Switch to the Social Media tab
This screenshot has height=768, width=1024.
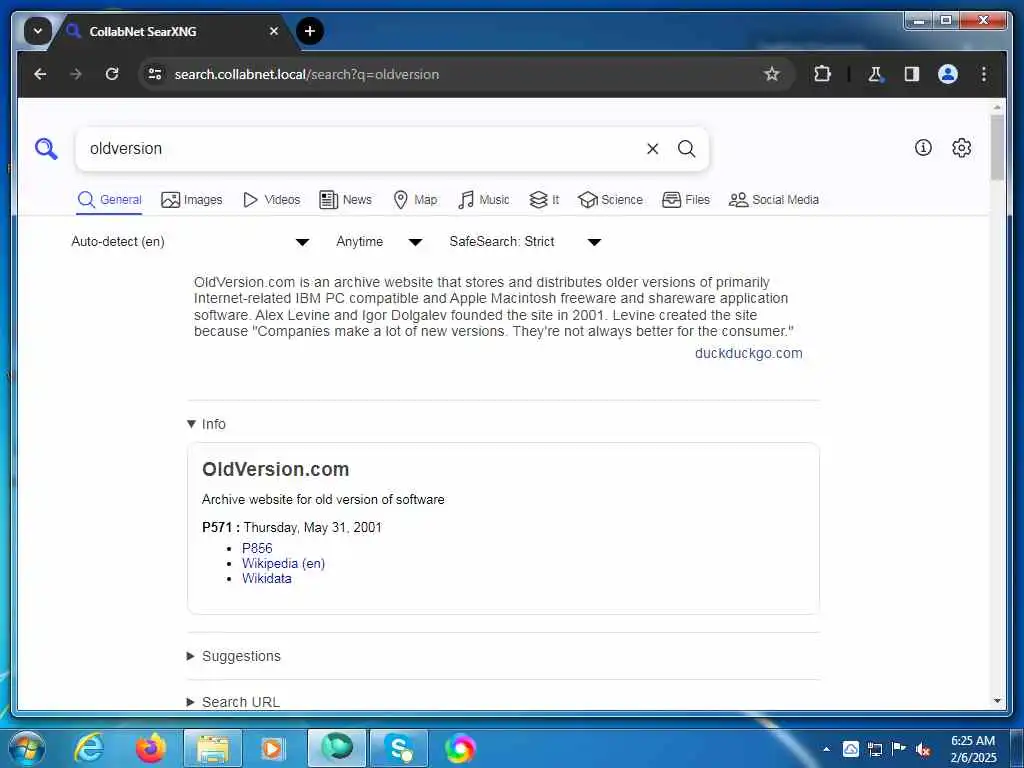pyautogui.click(x=774, y=200)
